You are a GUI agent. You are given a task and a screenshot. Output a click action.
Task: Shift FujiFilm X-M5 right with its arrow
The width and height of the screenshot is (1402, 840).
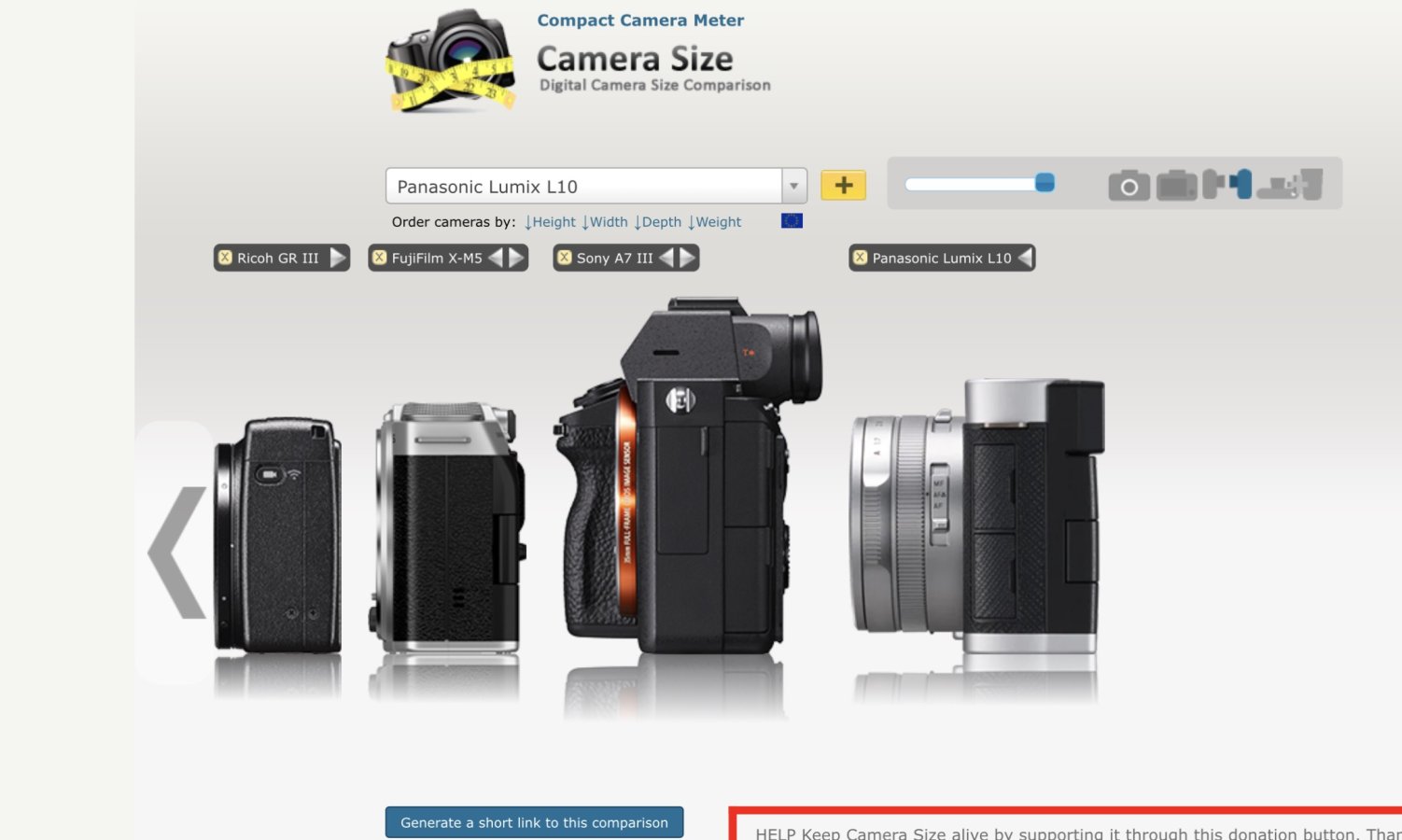tap(516, 258)
